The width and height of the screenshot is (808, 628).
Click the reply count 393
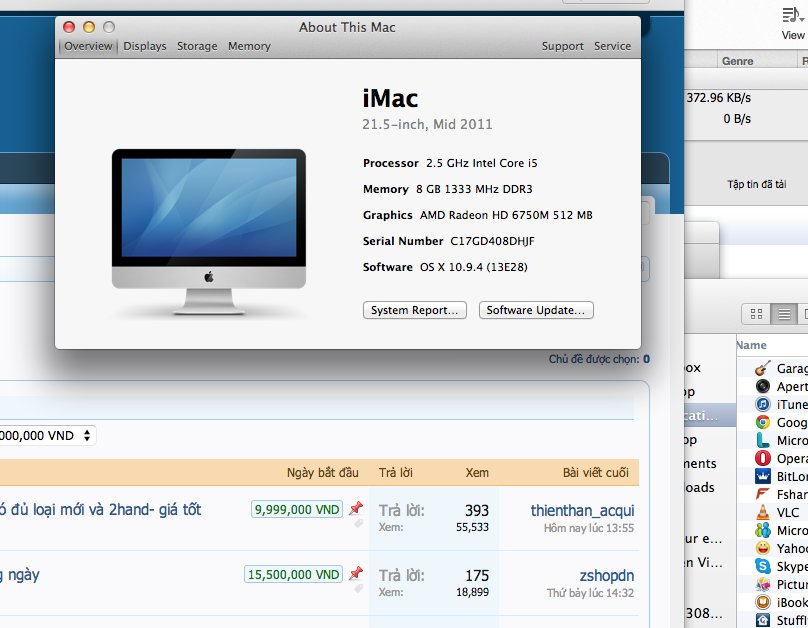477,511
